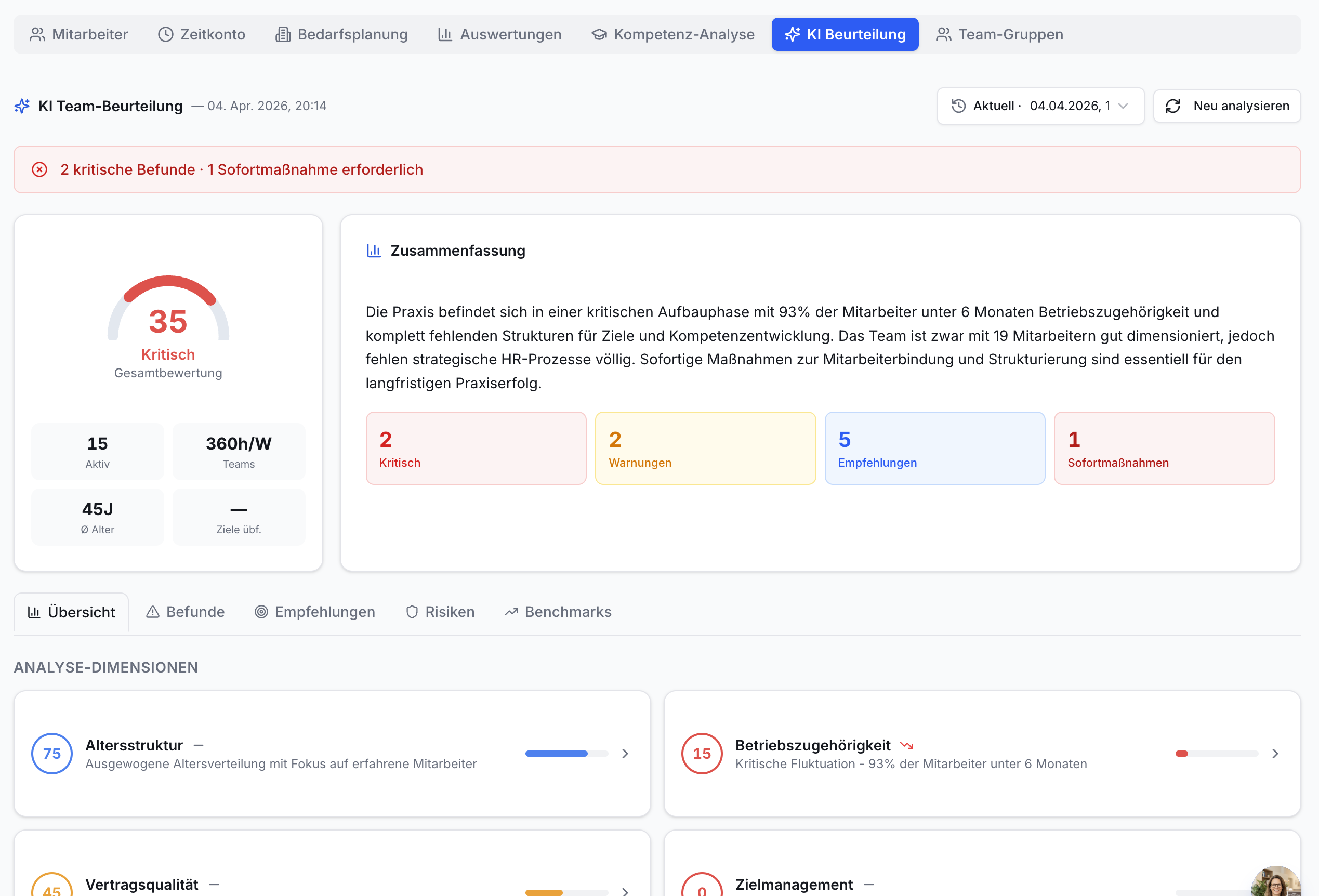This screenshot has width=1319, height=896.
Task: Click the 75 score circle for Altersstruktur
Action: [x=51, y=754]
